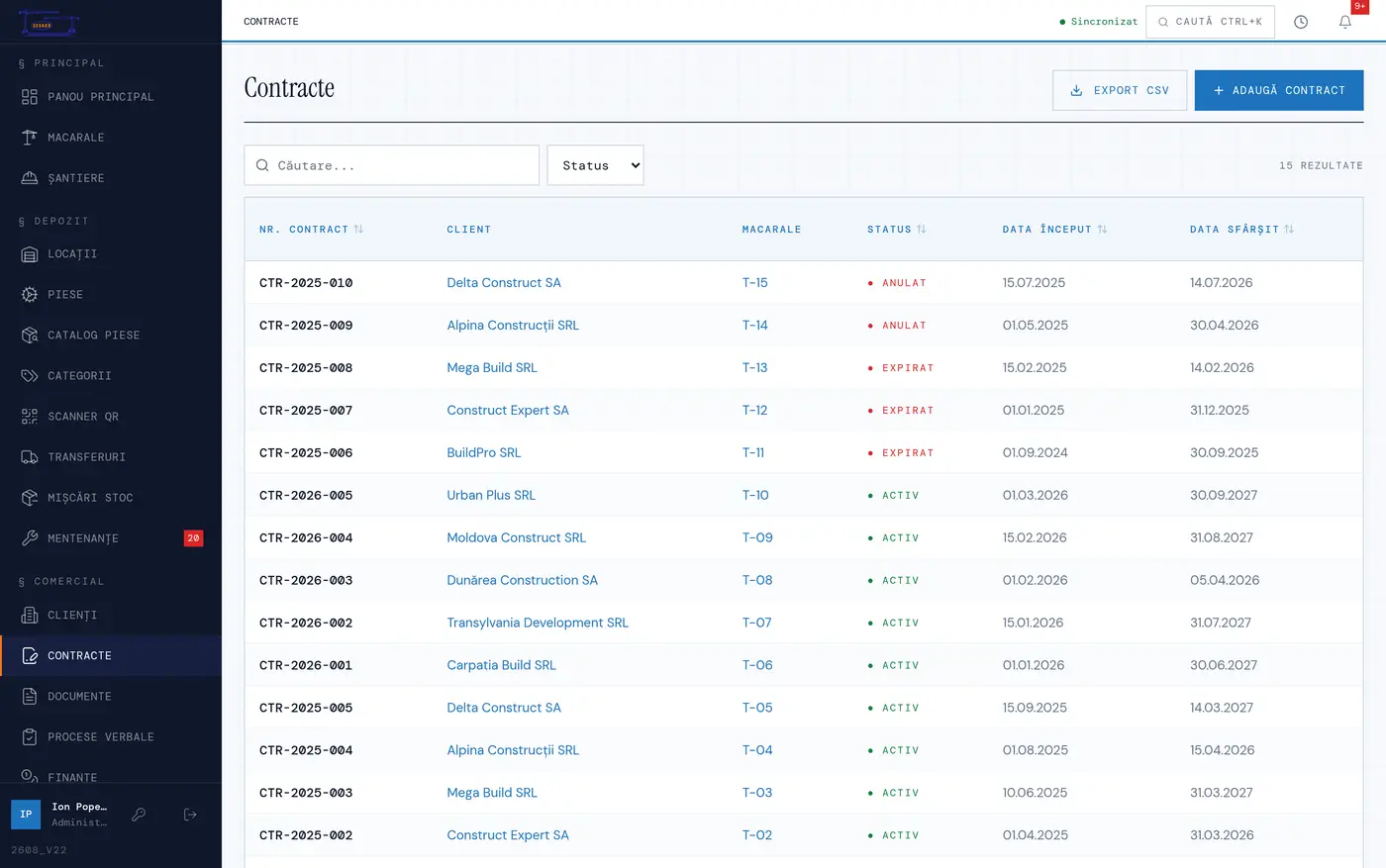This screenshot has width=1386, height=868.
Task: Open Transylvania Development SRL client link
Action: (538, 623)
